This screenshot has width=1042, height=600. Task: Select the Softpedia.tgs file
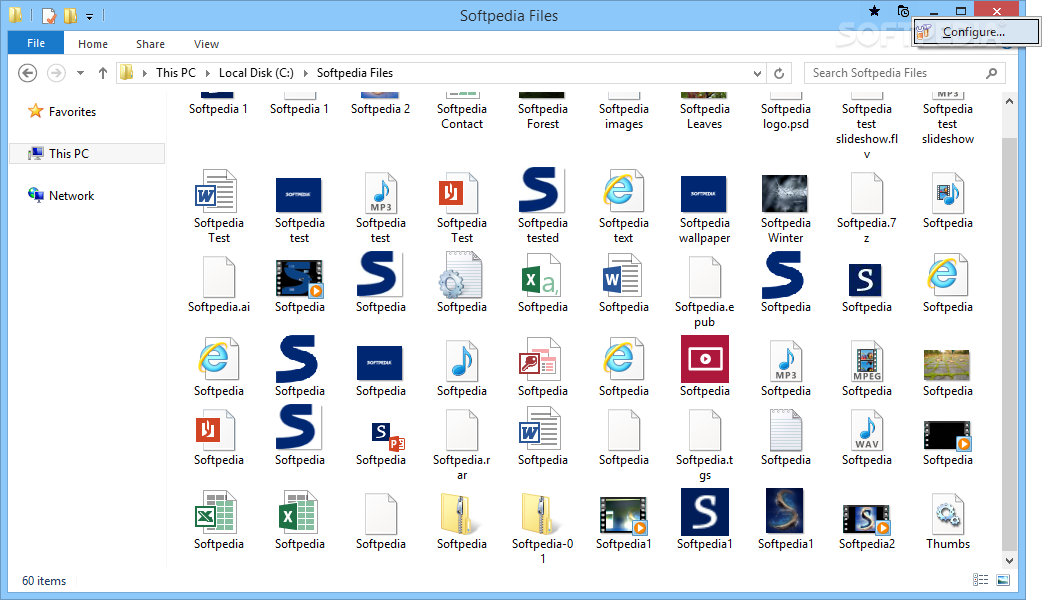coord(704,445)
